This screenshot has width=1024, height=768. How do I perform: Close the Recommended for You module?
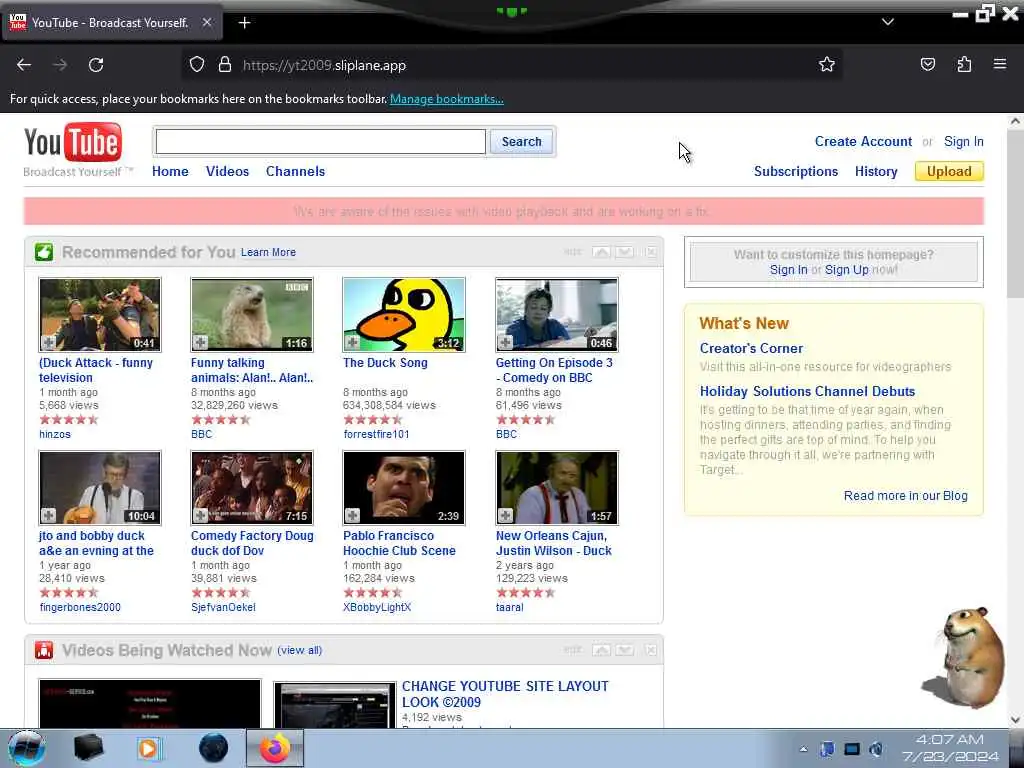(651, 252)
